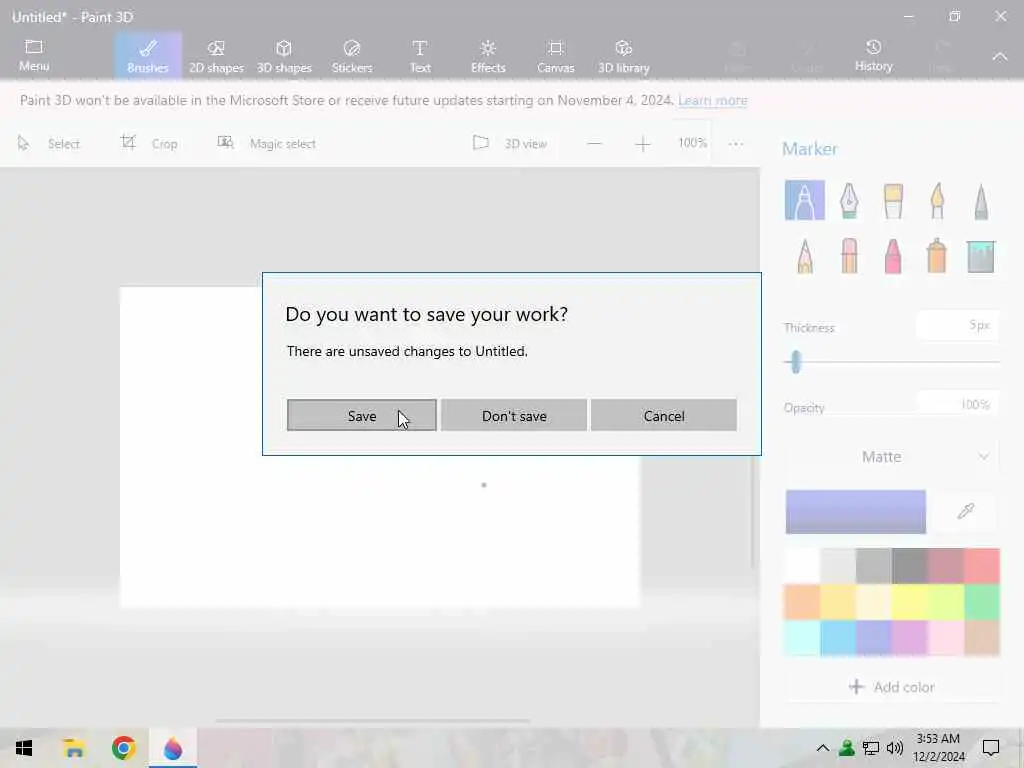The width and height of the screenshot is (1024, 768).
Task: Open the Text tool tab
Action: click(420, 56)
